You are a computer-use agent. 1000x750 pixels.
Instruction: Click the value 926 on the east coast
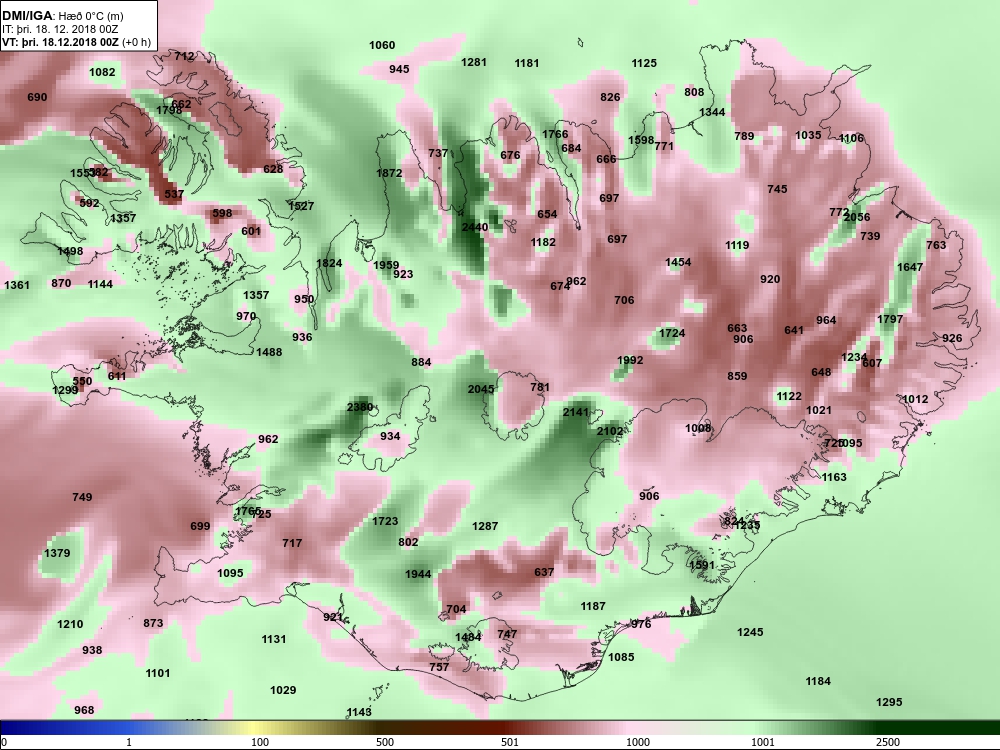(x=952, y=338)
